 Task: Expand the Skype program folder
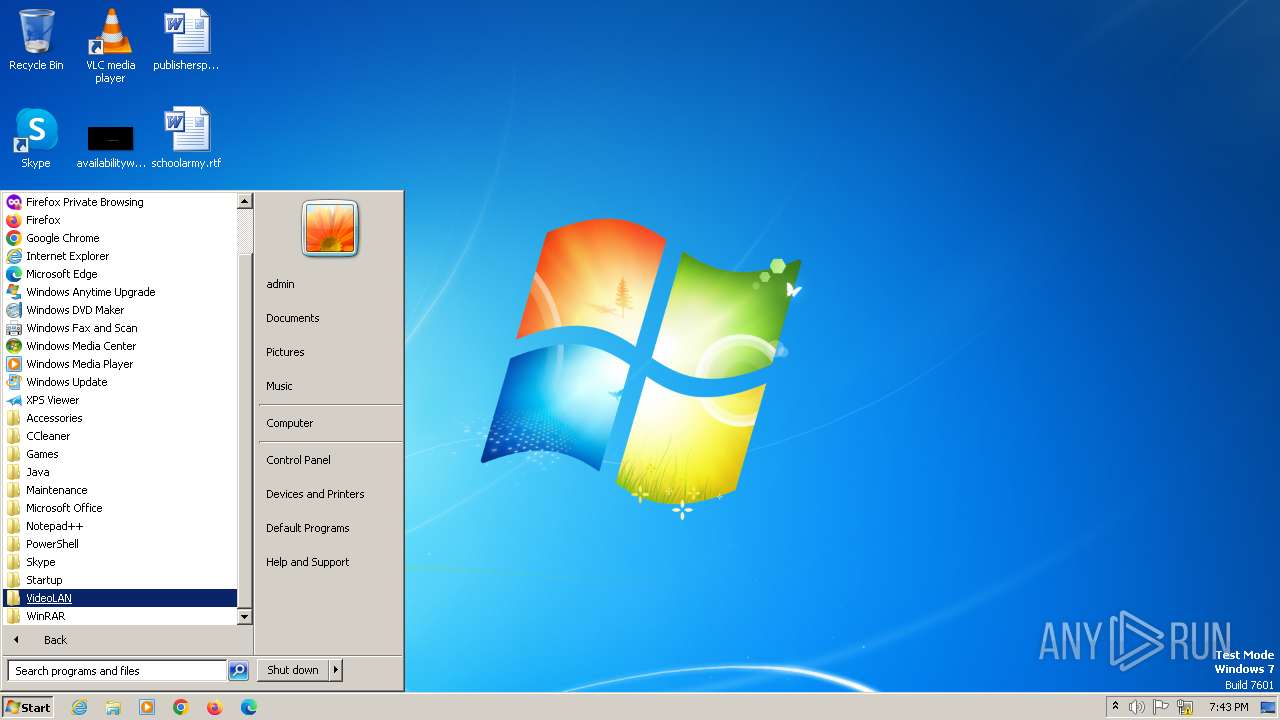[120, 562]
